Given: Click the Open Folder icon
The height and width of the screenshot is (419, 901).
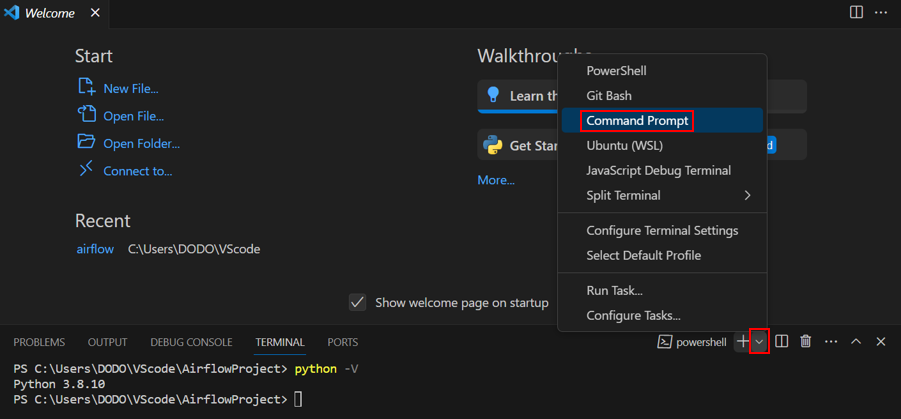Looking at the screenshot, I should pos(86,141).
